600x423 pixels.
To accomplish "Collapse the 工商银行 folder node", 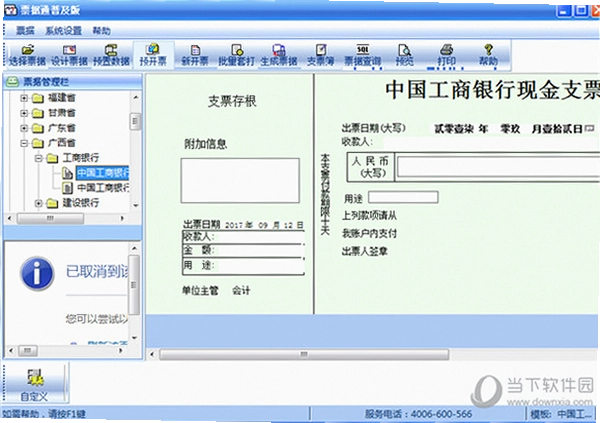I will (x=38, y=158).
